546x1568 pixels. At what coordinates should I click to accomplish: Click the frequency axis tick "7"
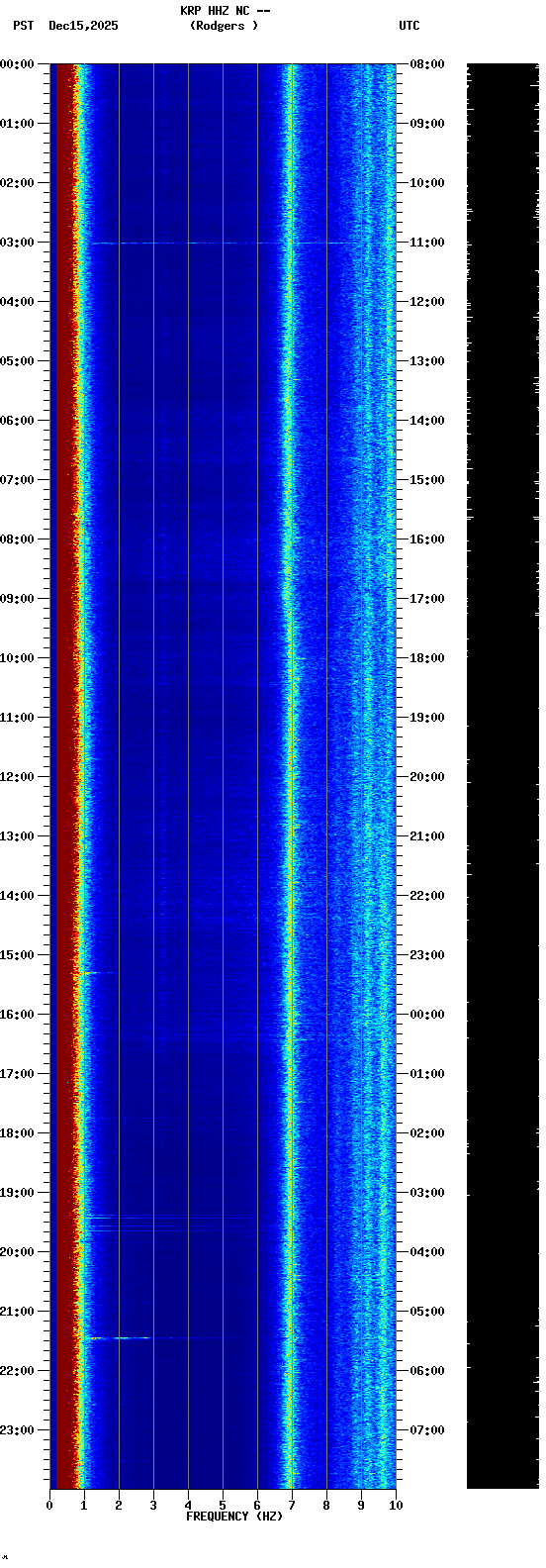(x=292, y=1506)
